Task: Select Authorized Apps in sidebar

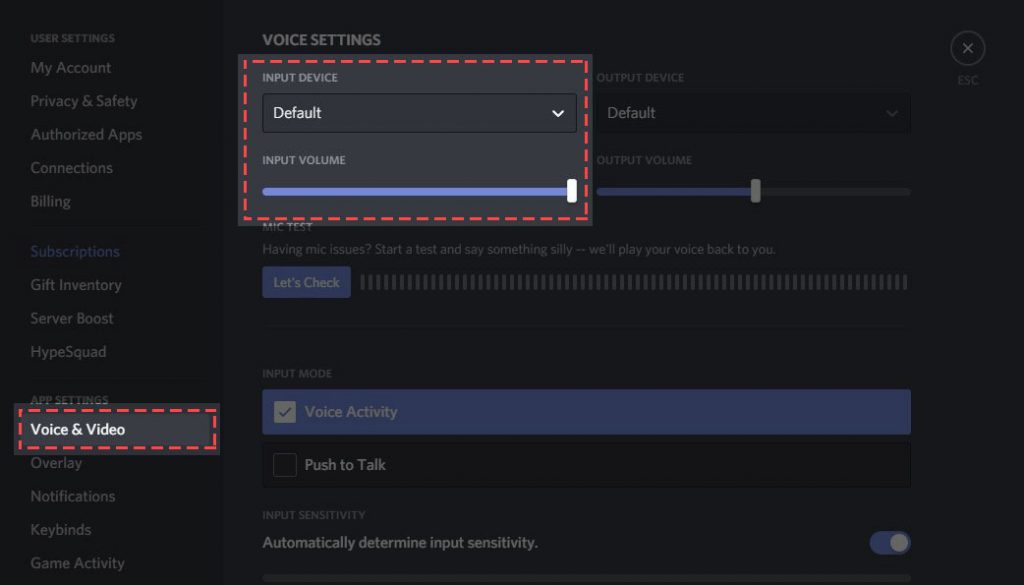Action: 86,135
